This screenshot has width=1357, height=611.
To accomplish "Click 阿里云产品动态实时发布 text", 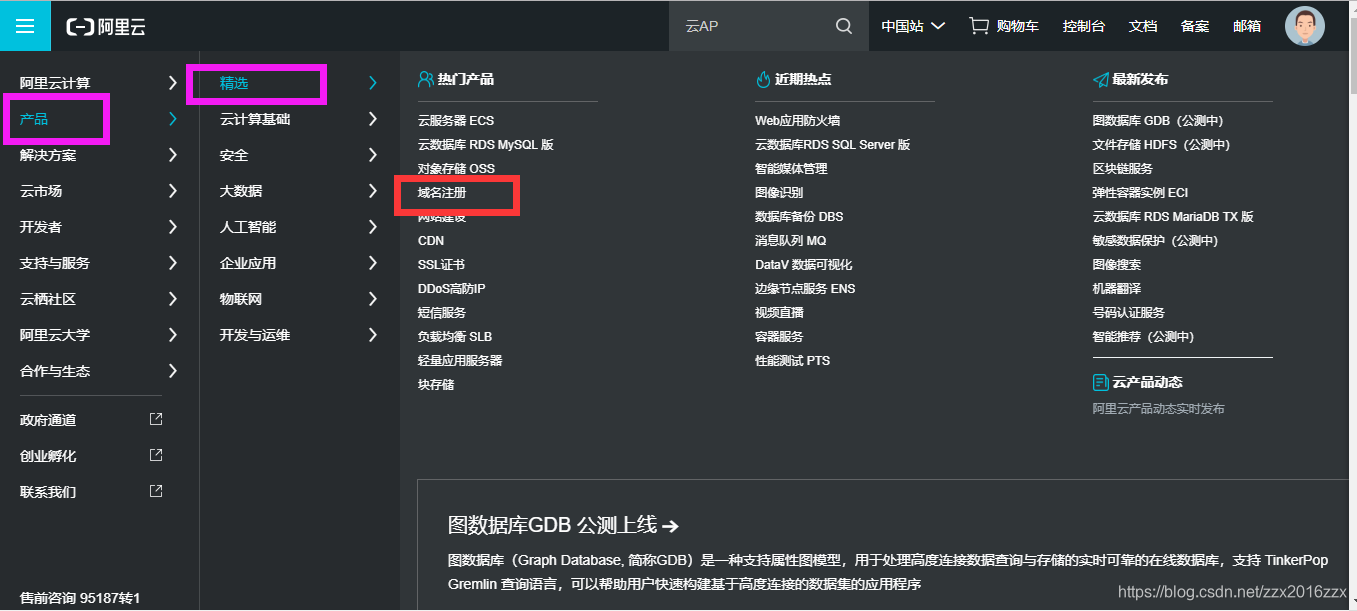I will pos(1158,409).
